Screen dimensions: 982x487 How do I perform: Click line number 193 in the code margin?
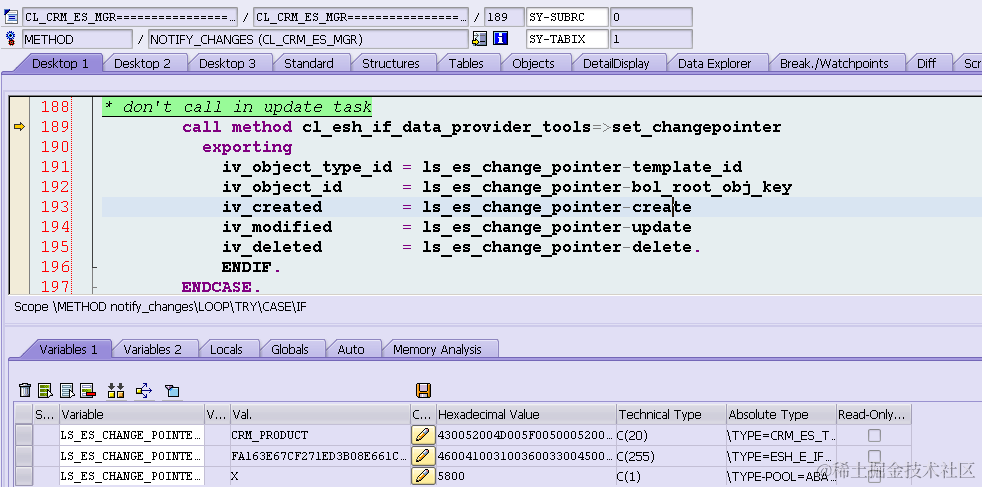click(55, 207)
